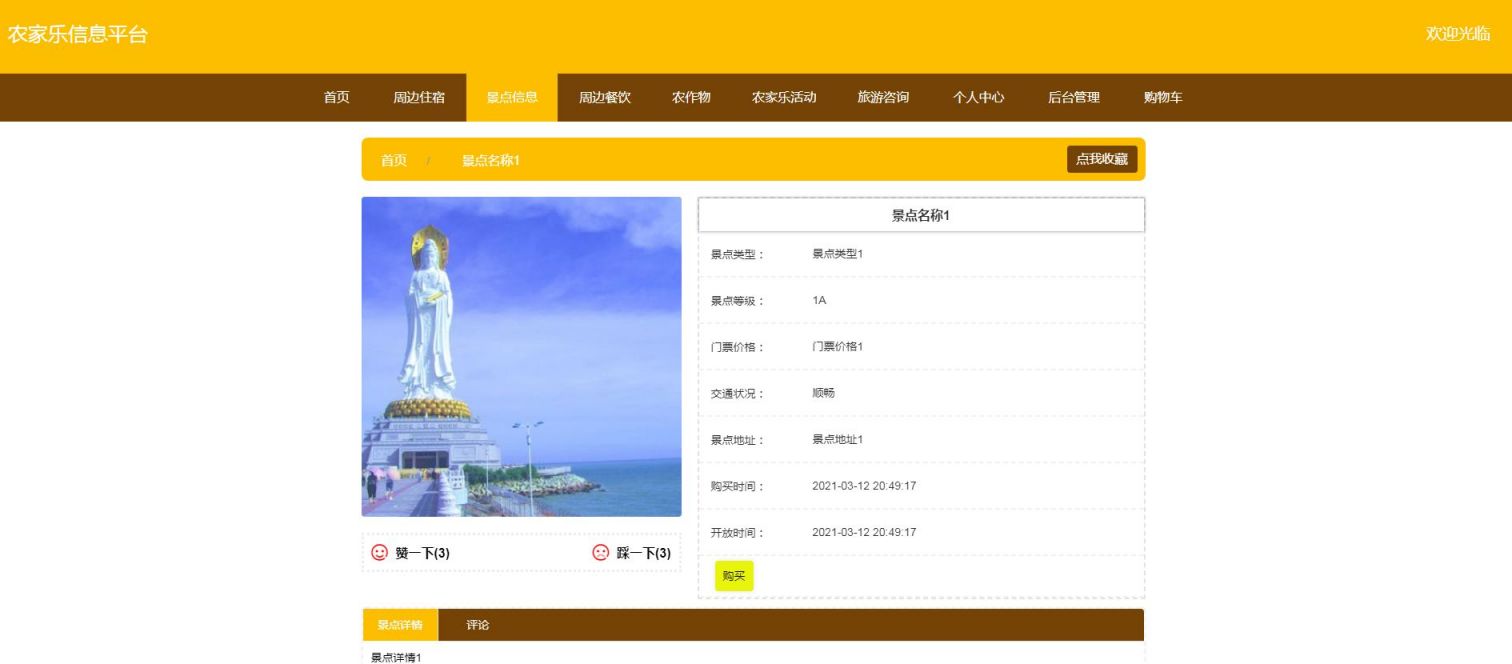Image resolution: width=1512 pixels, height=664 pixels.
Task: Click the 景点名称1 title in the info panel
Action: coord(921,215)
